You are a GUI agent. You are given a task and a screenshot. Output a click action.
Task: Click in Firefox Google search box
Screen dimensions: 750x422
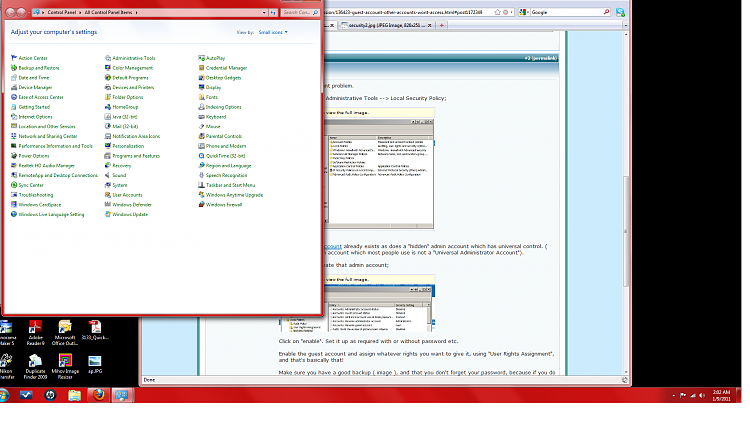(566, 12)
